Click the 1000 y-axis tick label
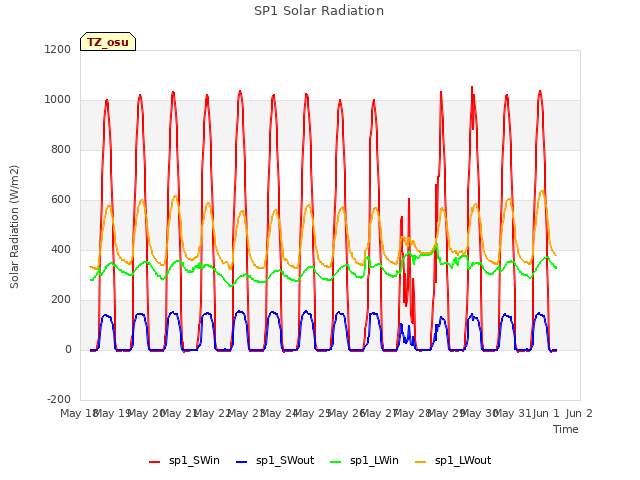 tap(58, 100)
